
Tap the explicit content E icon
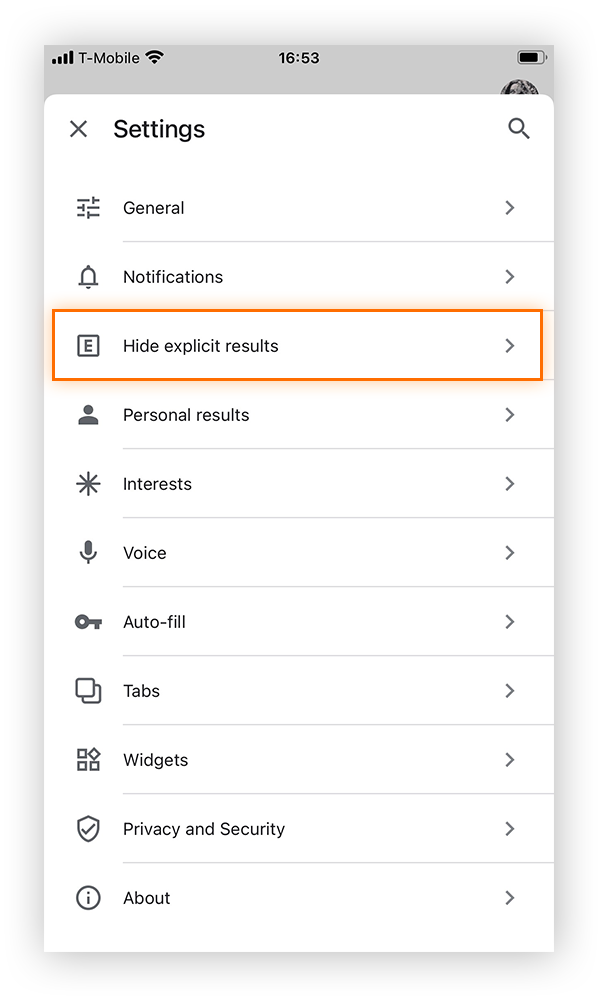pos(88,345)
